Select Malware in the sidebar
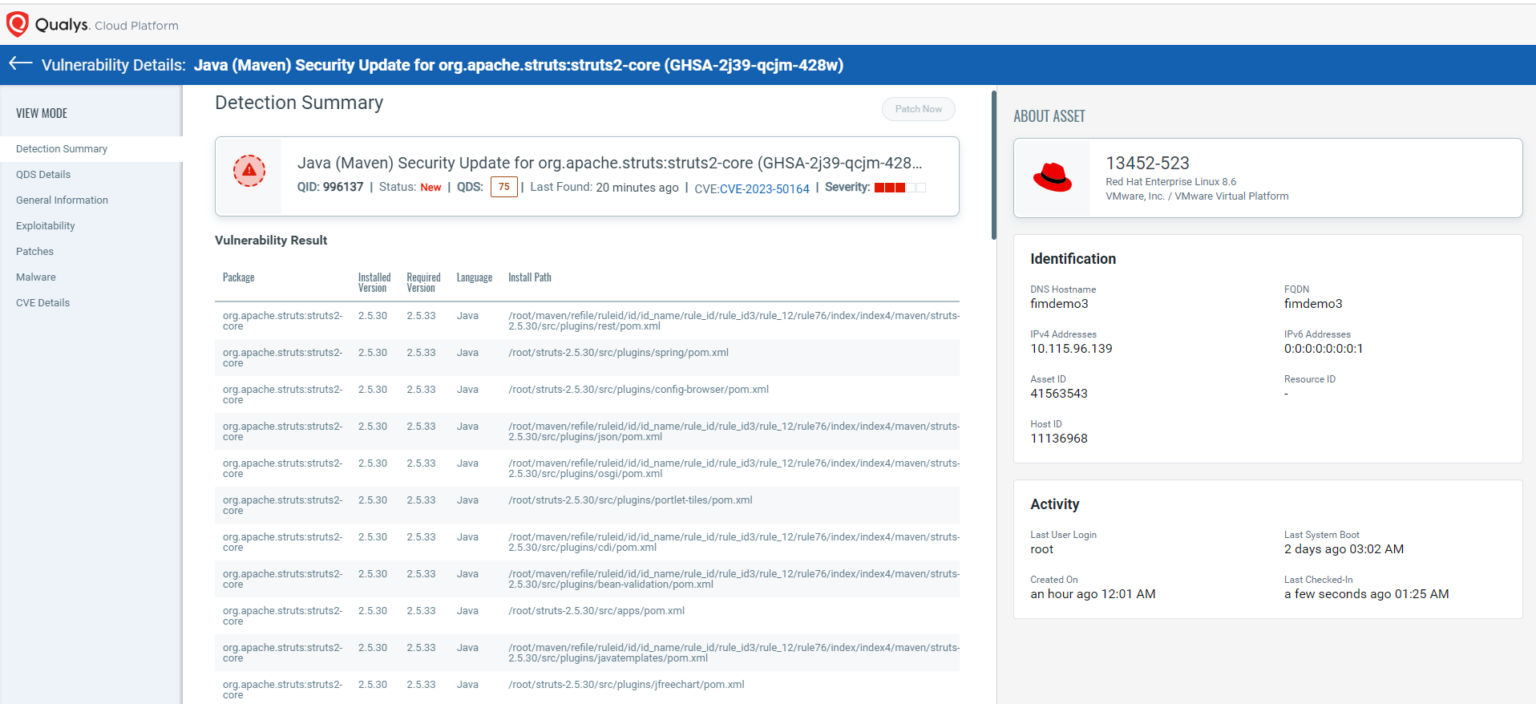 pyautogui.click(x=36, y=277)
